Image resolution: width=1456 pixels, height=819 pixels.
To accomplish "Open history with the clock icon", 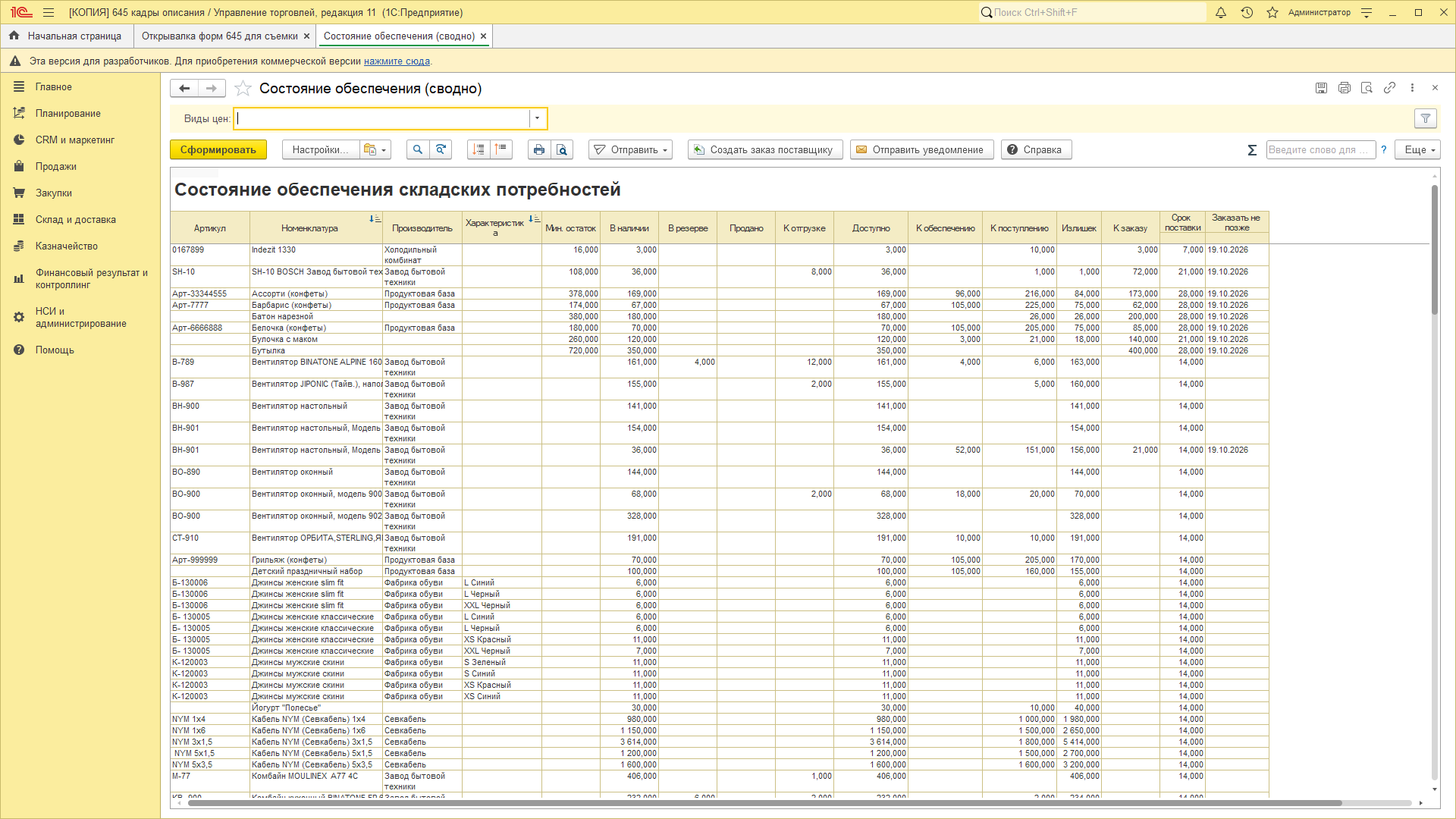I will coord(1247,12).
